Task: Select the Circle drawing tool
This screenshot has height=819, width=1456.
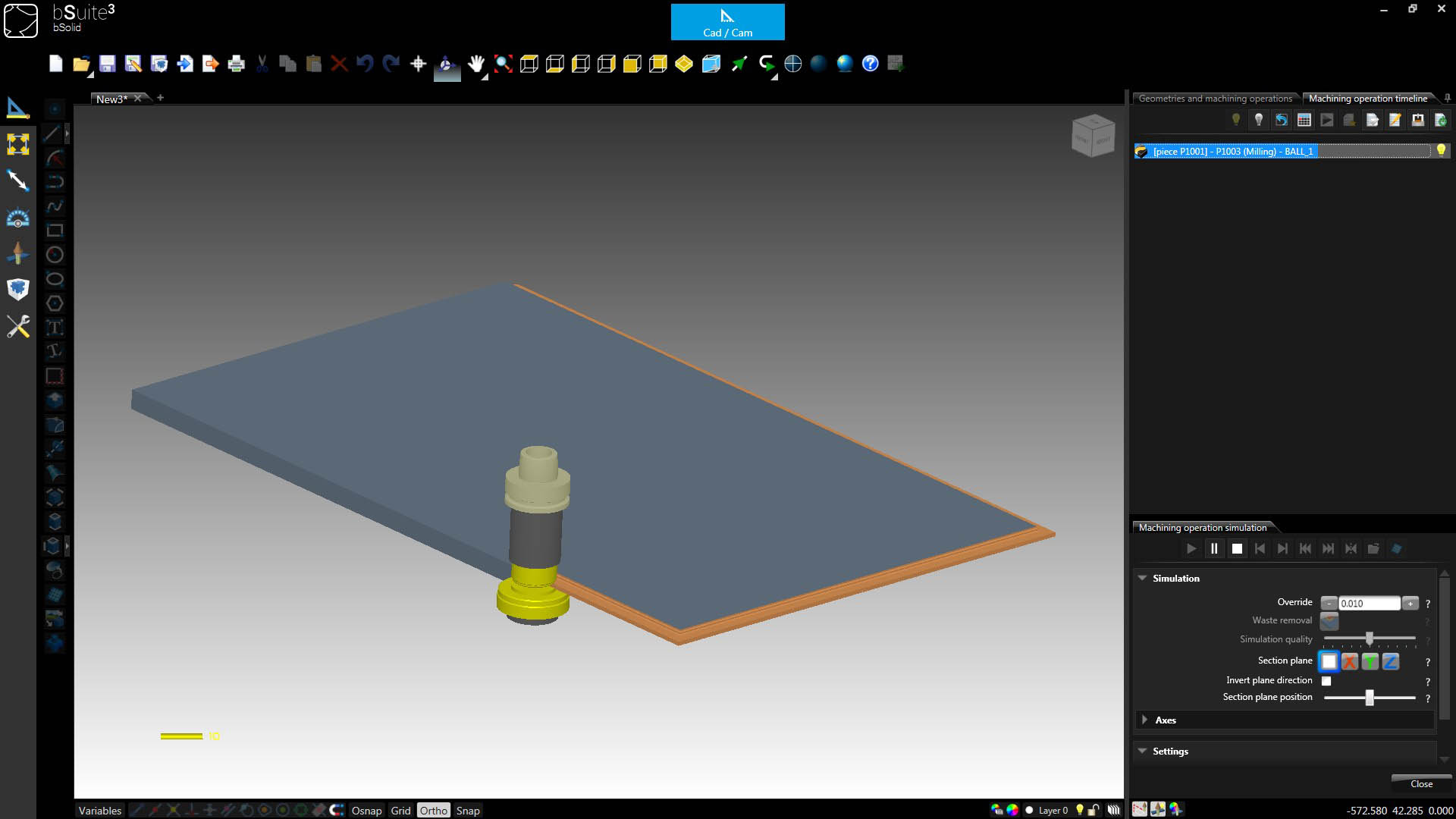Action: tap(55, 255)
